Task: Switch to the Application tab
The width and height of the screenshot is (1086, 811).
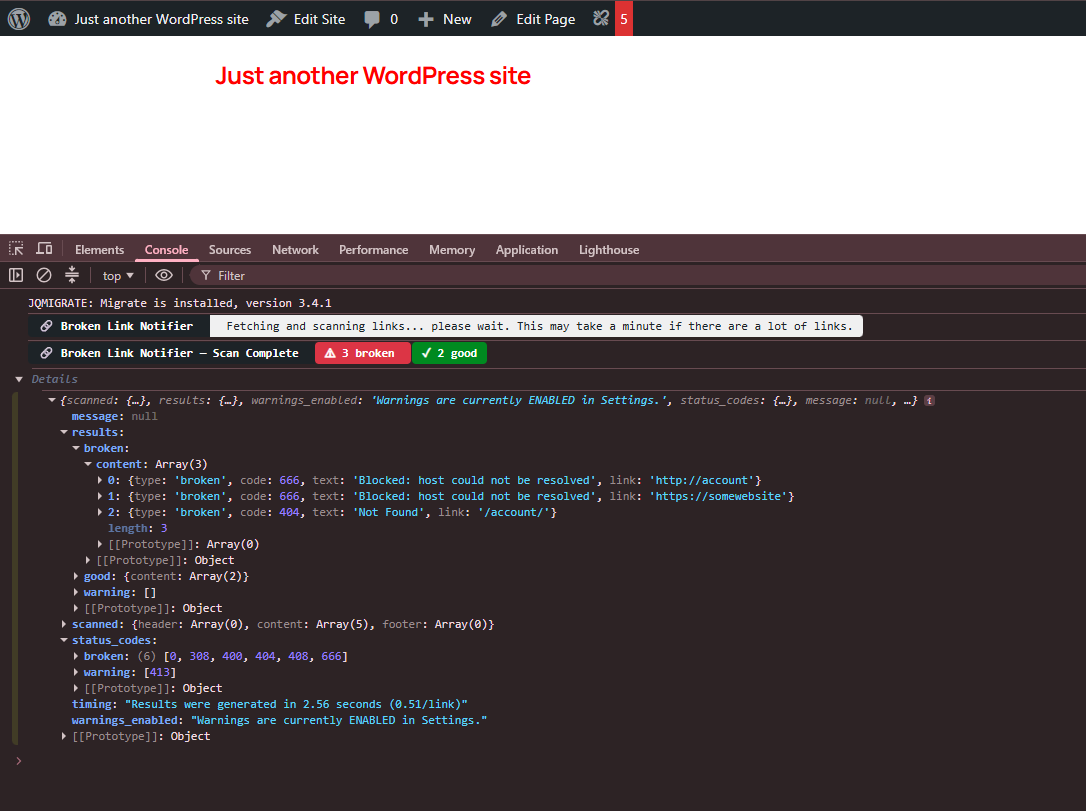Action: [526, 250]
